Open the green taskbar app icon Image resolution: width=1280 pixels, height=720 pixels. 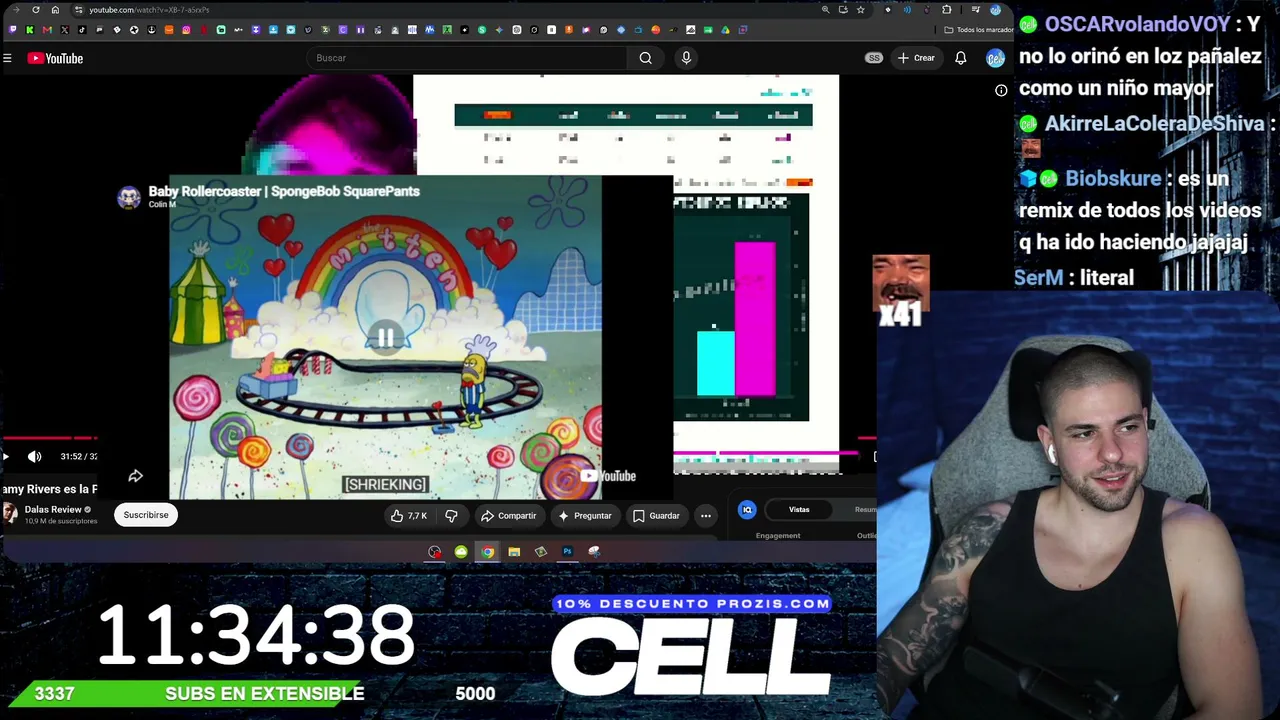coord(461,552)
